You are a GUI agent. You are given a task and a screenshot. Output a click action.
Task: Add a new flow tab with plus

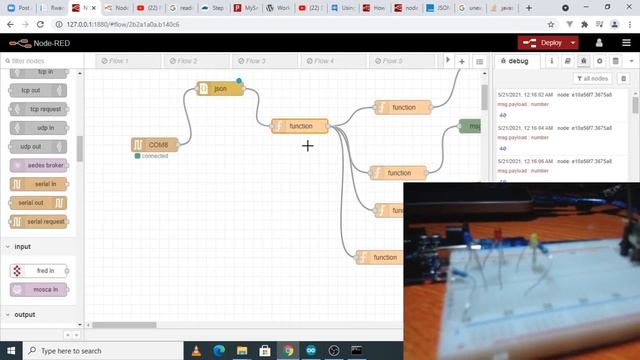click(462, 62)
